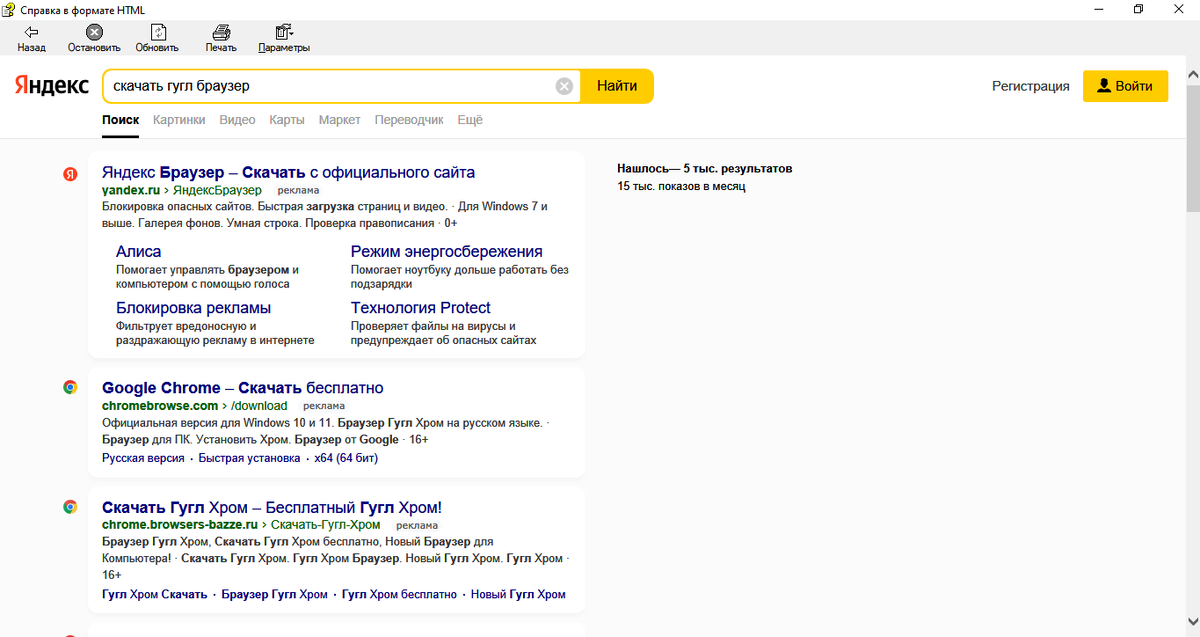Open the Гугл Хром бесплатно sitelink
The image size is (1200, 637).
coord(399,594)
